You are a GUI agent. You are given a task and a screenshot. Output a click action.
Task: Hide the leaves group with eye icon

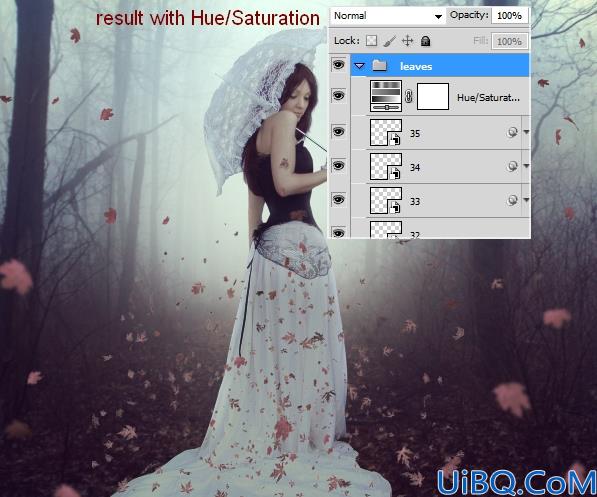point(338,65)
